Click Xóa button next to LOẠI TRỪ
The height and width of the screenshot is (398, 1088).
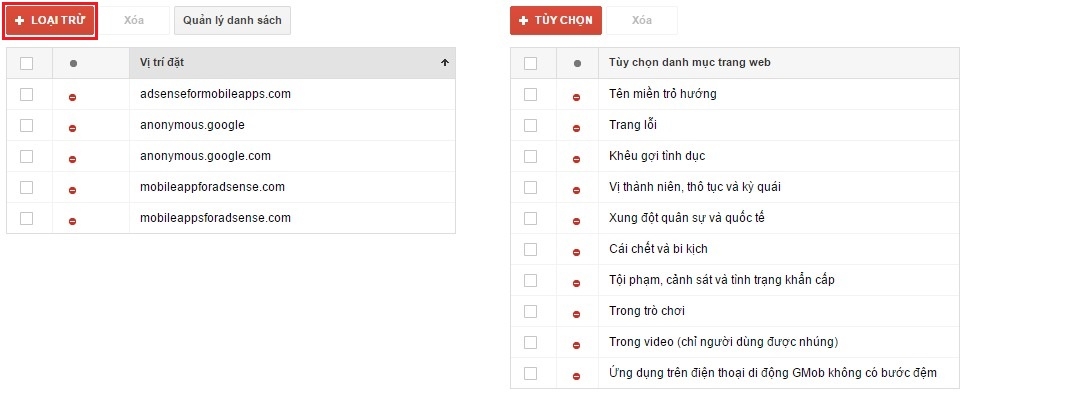(134, 21)
